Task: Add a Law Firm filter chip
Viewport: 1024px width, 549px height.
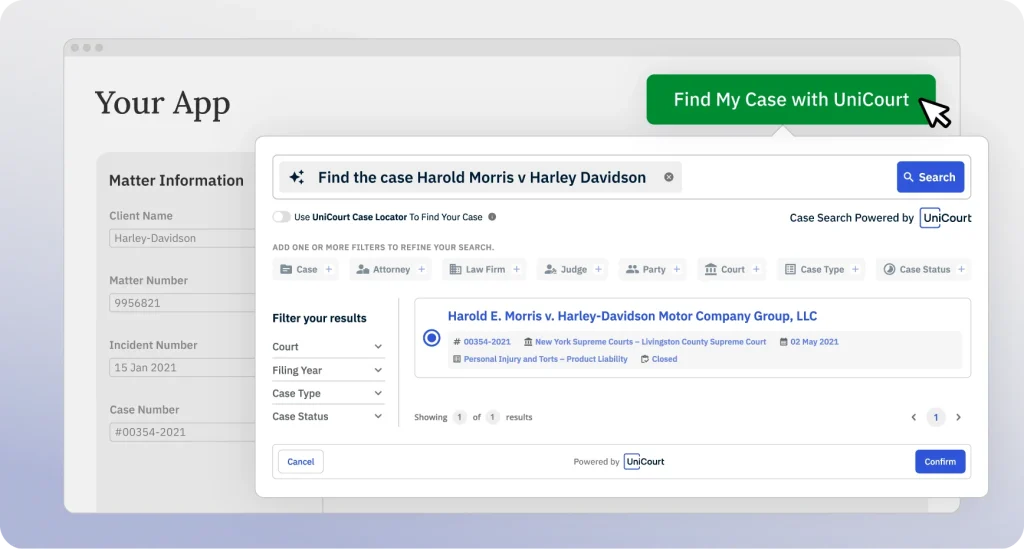Action: click(x=485, y=269)
